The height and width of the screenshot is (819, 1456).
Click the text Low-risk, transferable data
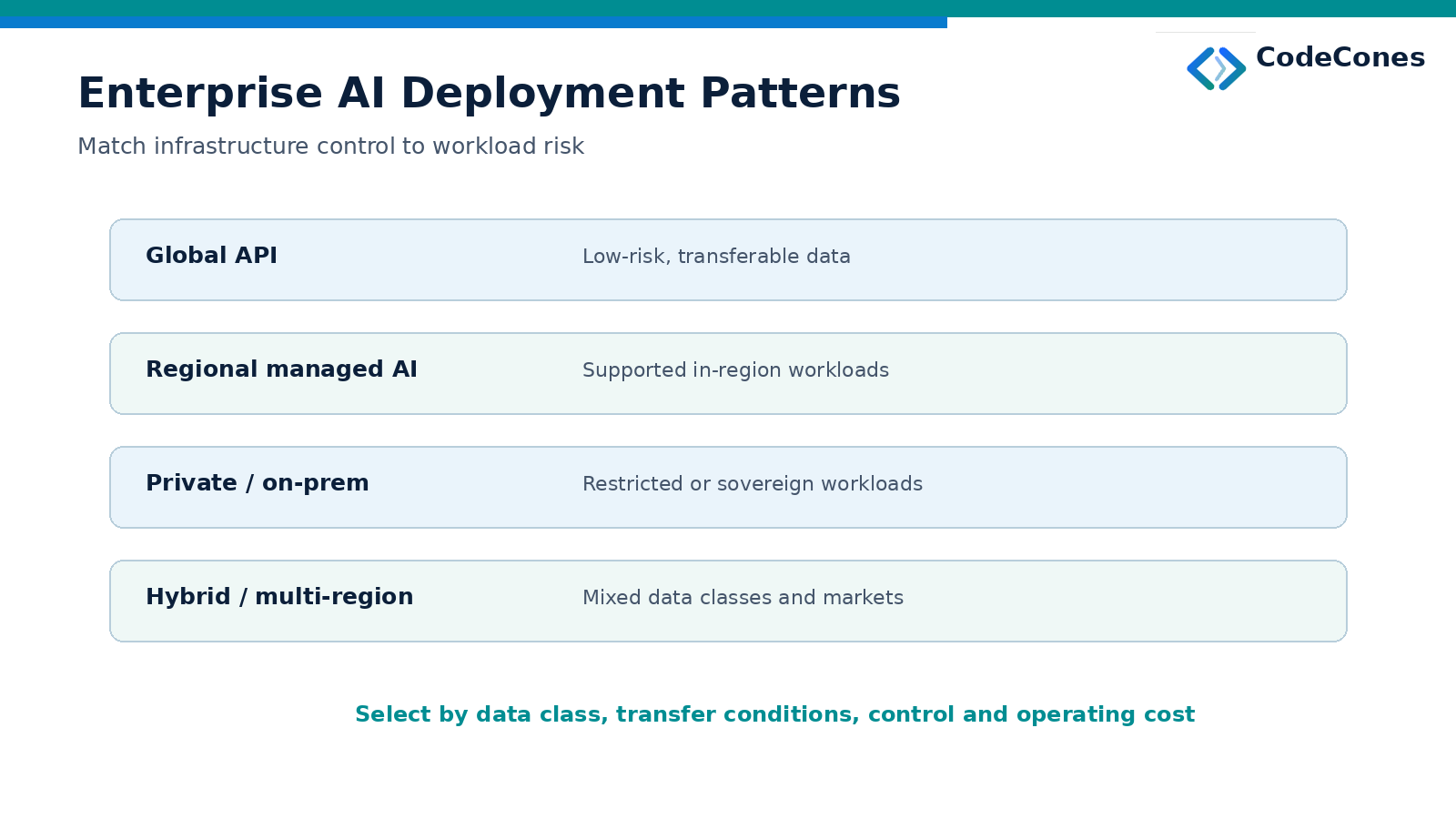click(716, 257)
